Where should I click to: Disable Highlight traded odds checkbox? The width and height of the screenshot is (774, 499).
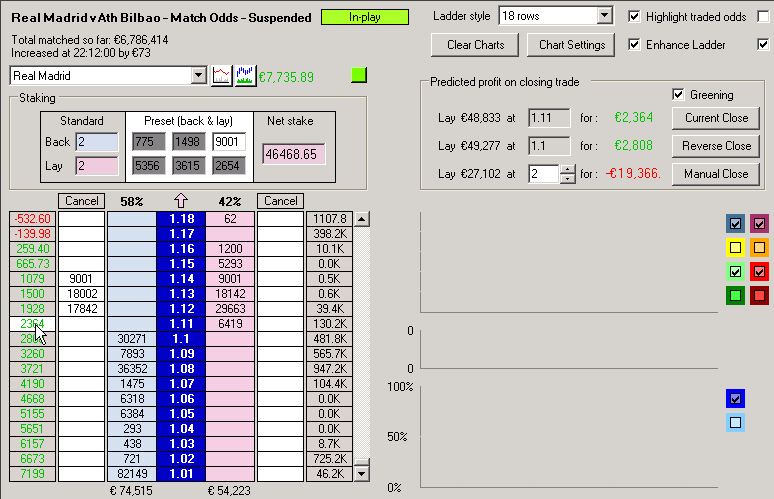(634, 17)
